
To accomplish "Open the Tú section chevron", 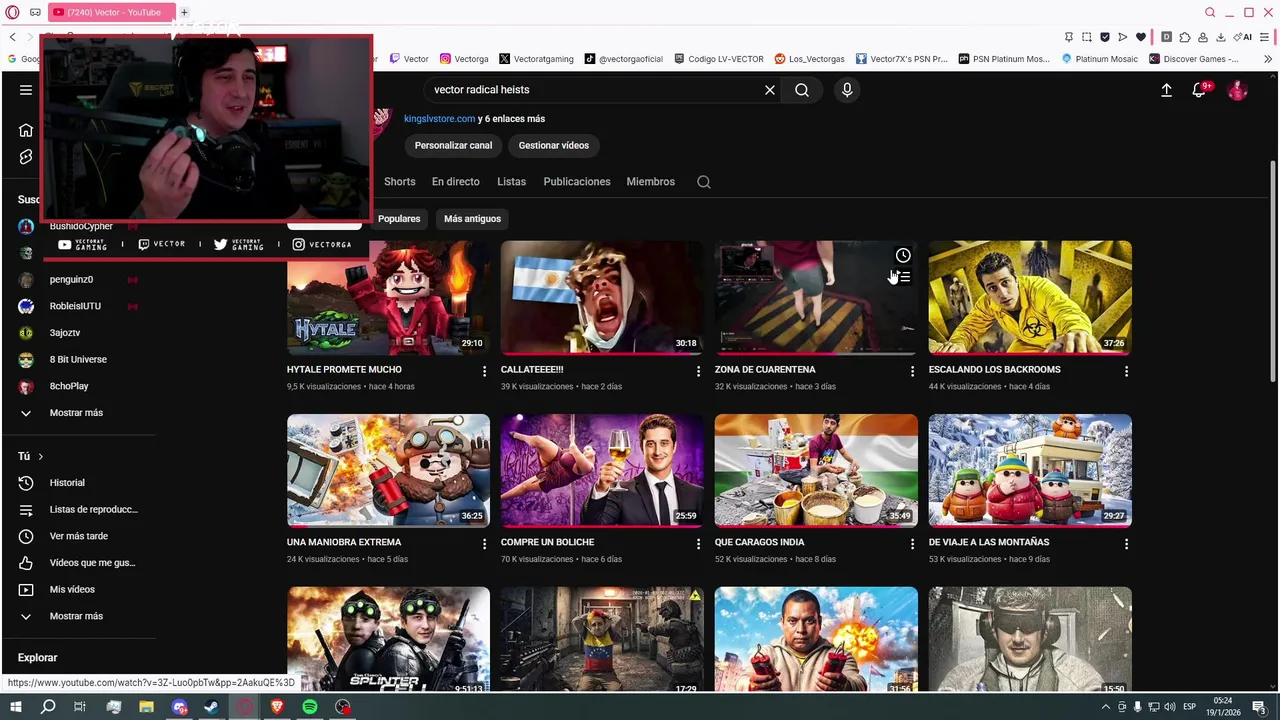I will point(40,457).
